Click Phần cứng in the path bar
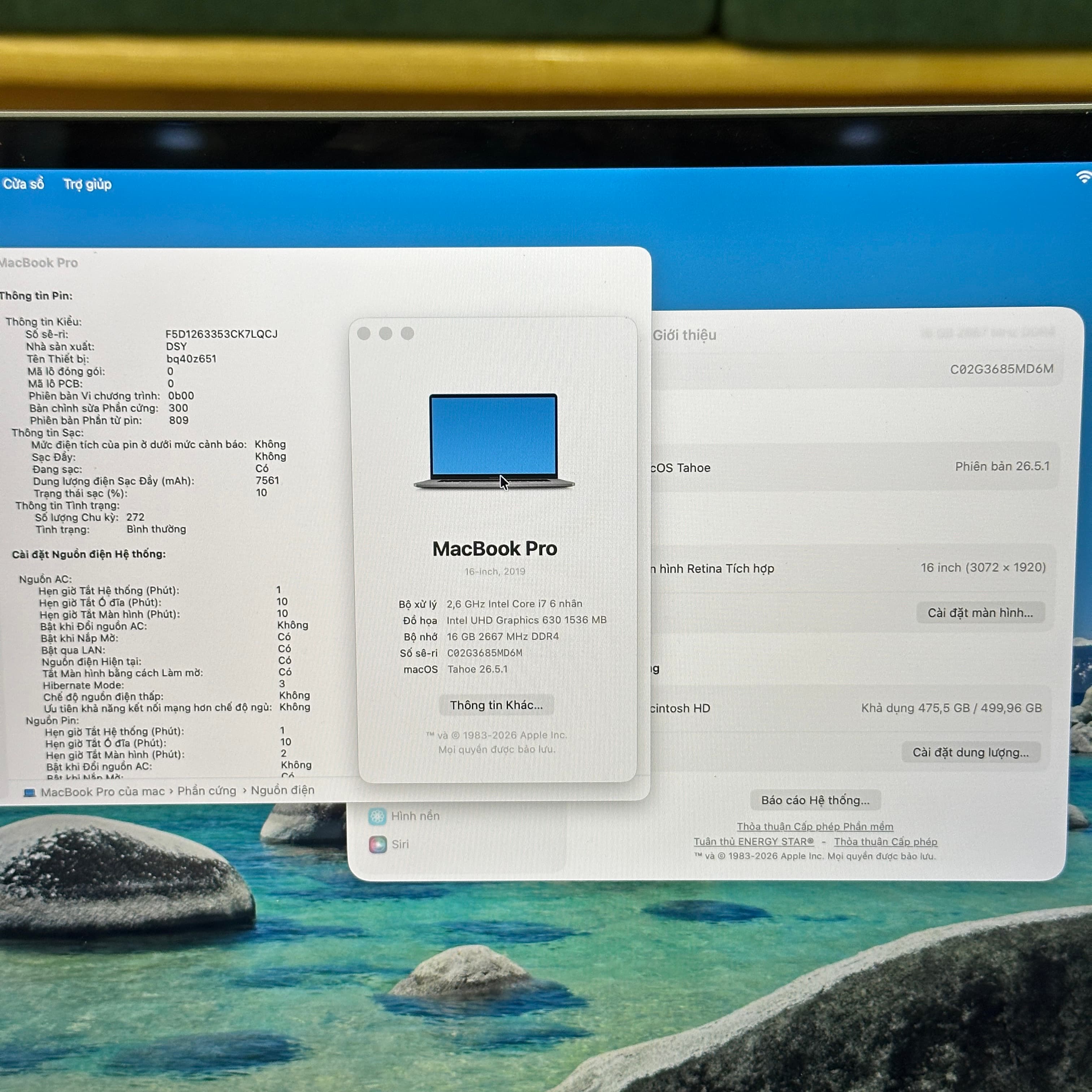The image size is (1092, 1092). click(207, 791)
